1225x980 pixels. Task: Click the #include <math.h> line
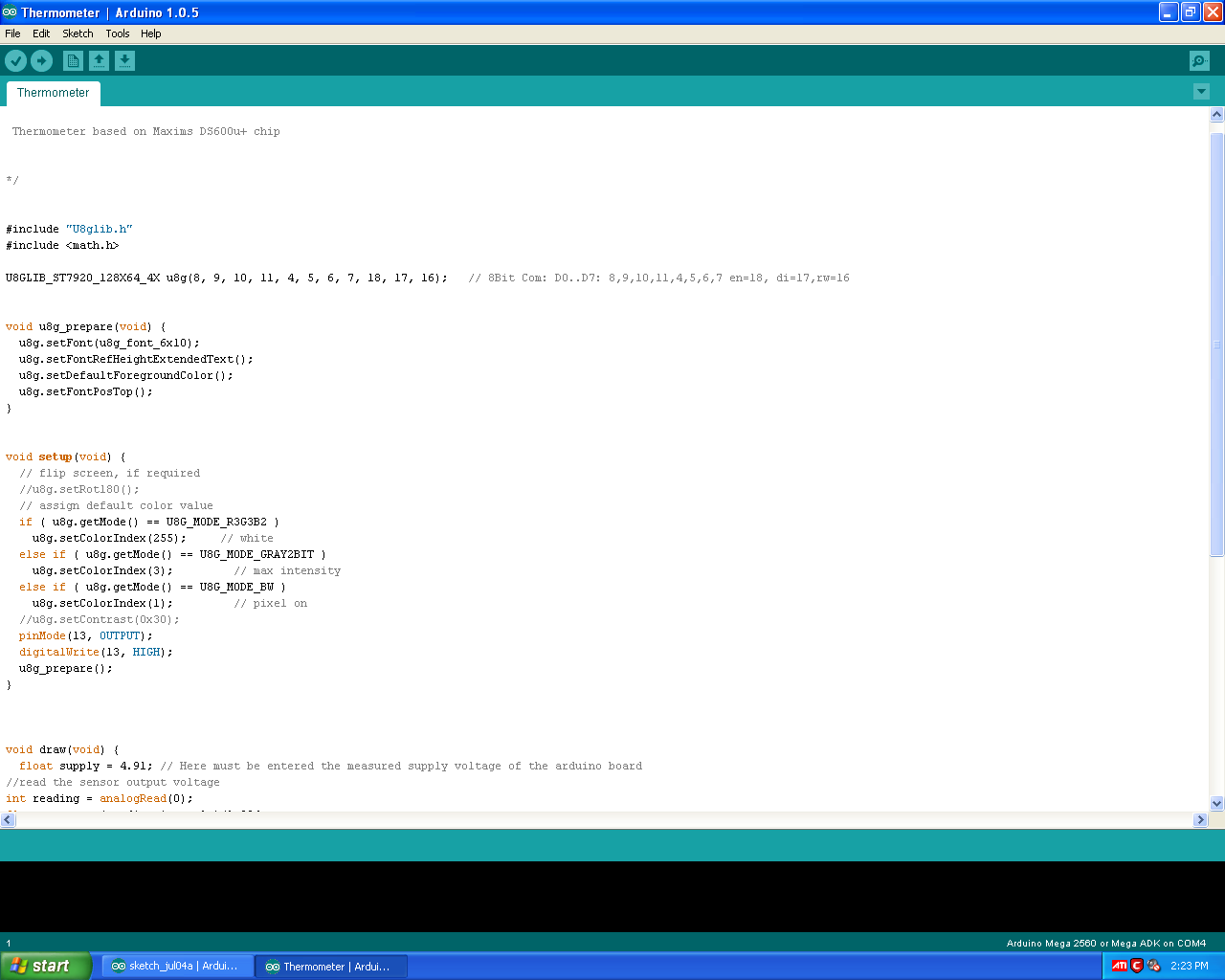[x=62, y=246]
